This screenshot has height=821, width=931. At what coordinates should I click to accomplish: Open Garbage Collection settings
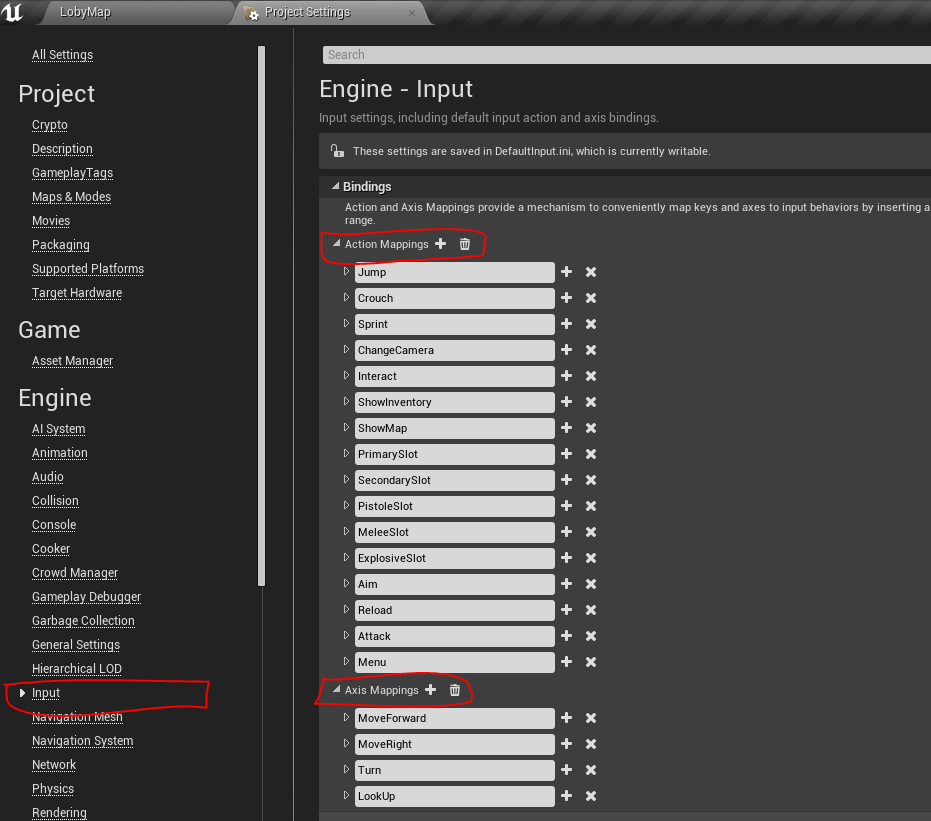(83, 621)
